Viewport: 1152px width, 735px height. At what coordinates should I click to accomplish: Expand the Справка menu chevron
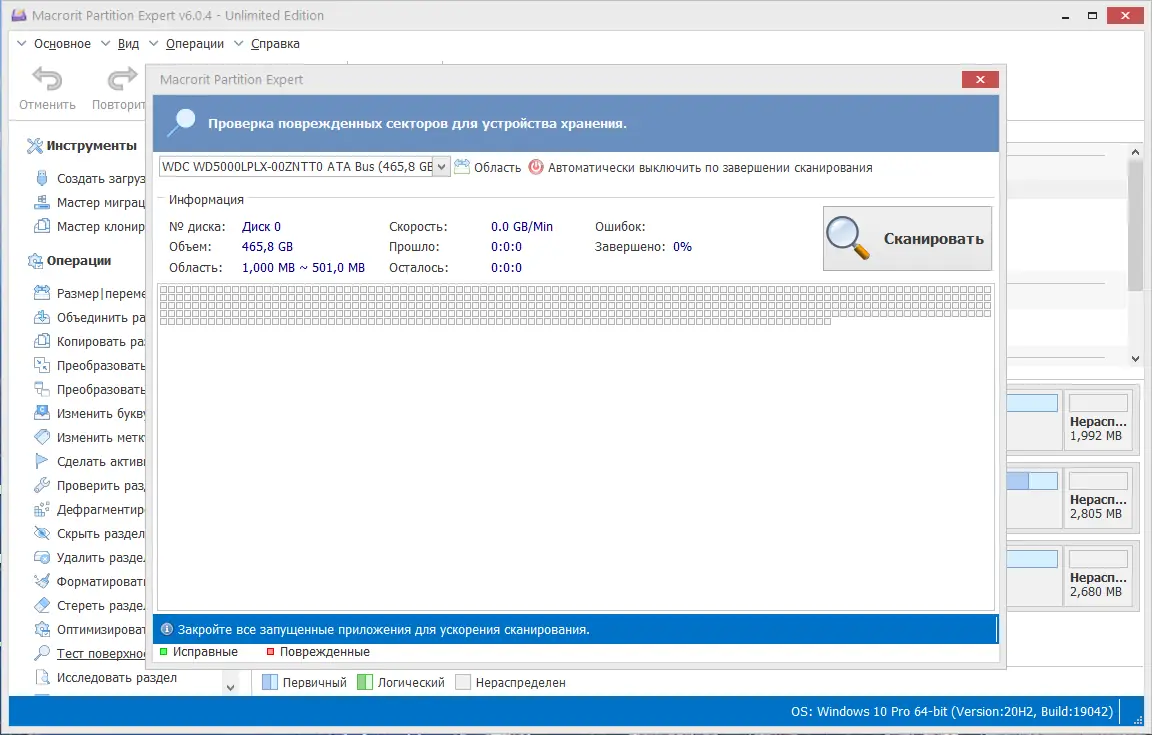point(239,43)
